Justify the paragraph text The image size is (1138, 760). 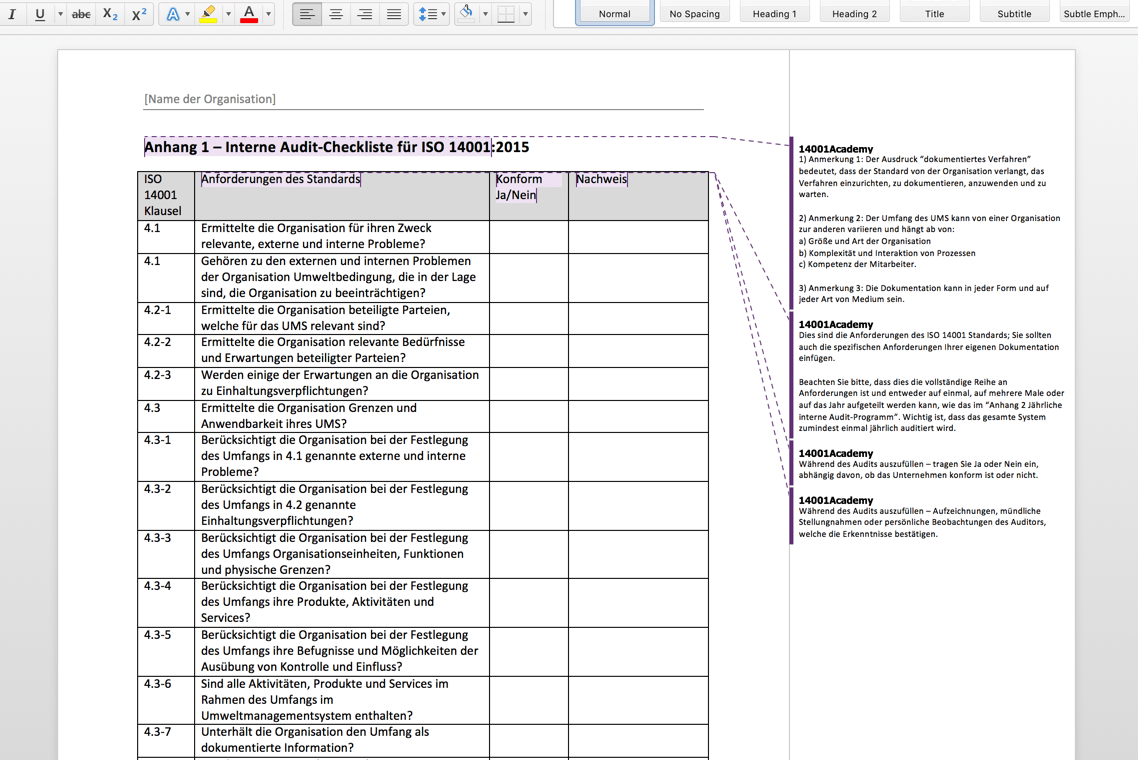point(394,14)
